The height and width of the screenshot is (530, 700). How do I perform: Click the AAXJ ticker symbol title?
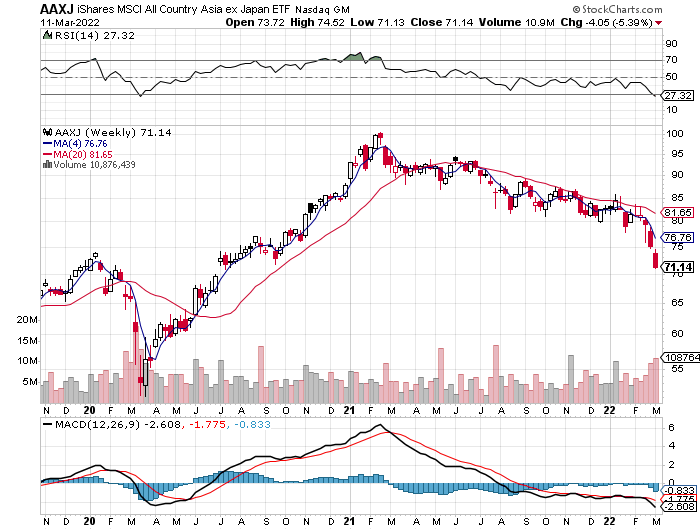click(x=57, y=8)
